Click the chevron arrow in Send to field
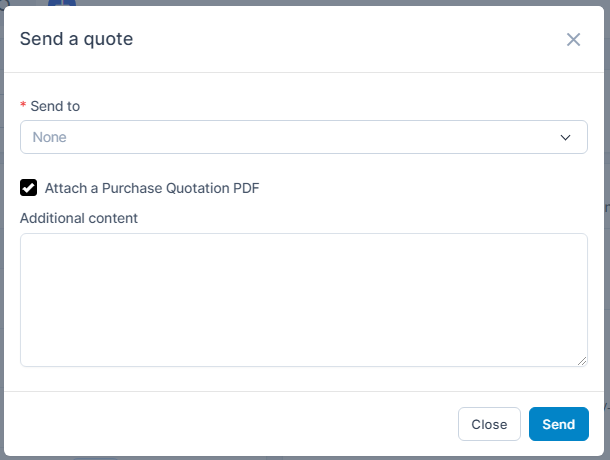The width and height of the screenshot is (610, 460). click(565, 137)
